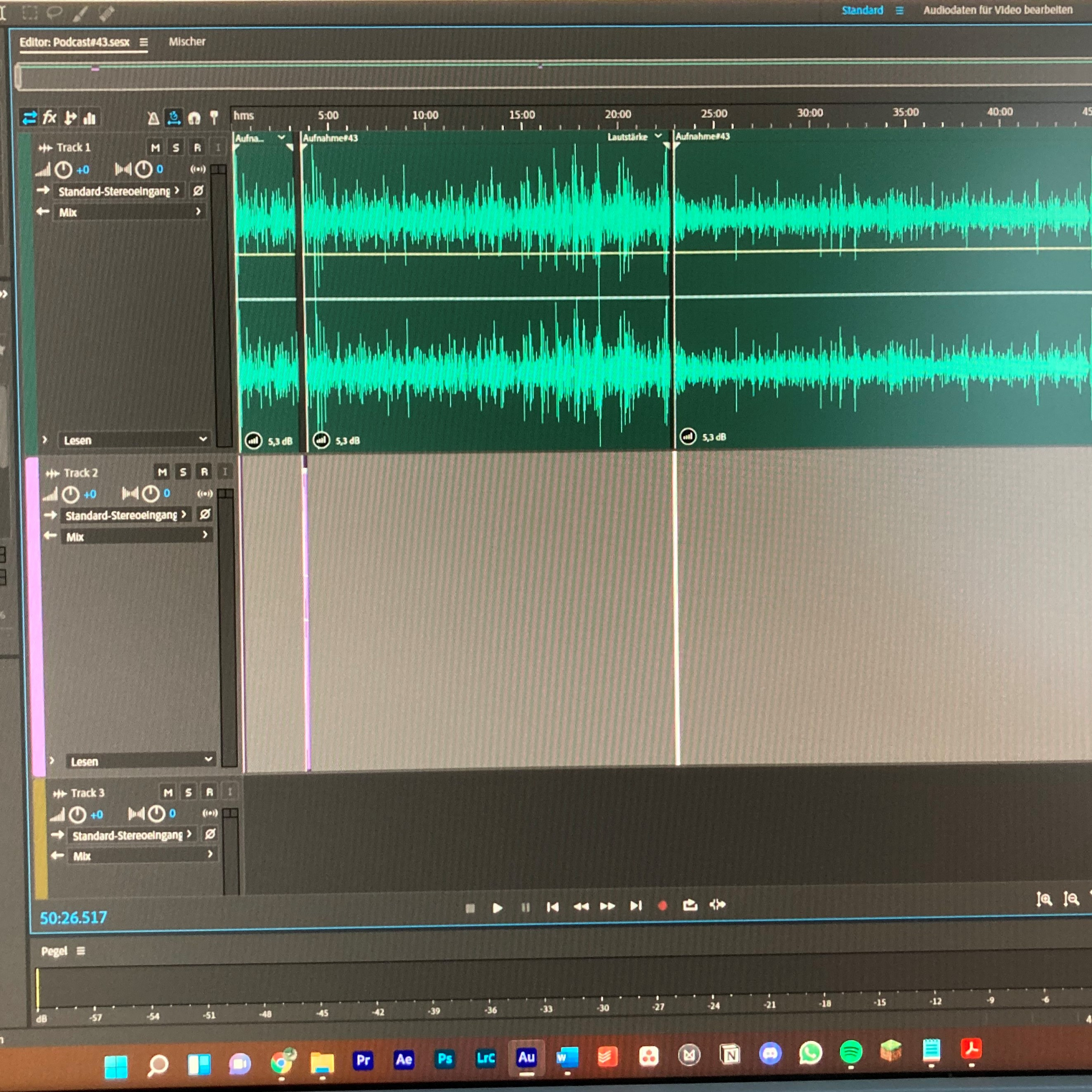1092x1092 pixels.
Task: Open Track 3 Standard-Stereoeingang input dropdown
Action: (x=132, y=835)
